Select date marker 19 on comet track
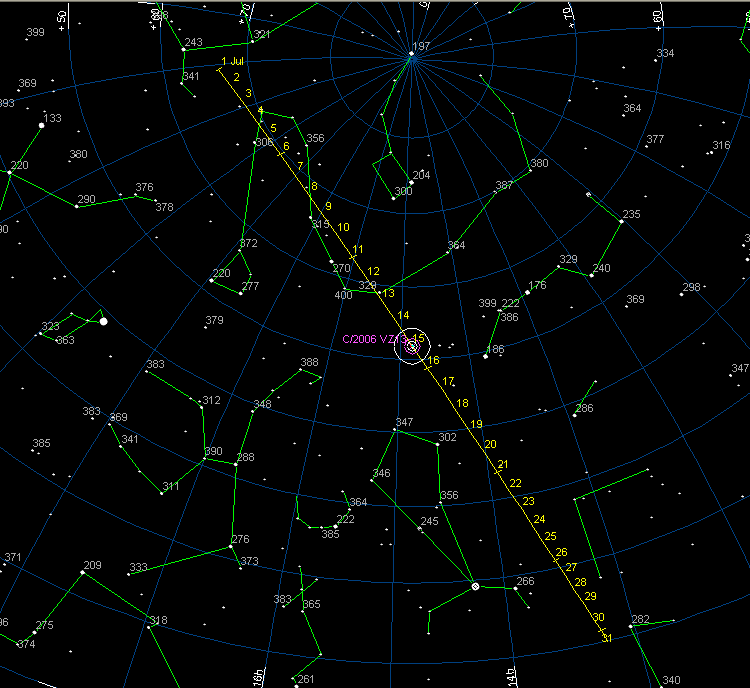 476,424
